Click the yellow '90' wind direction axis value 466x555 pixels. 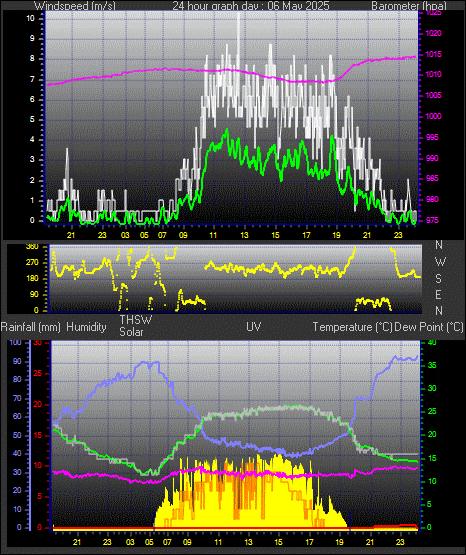click(34, 295)
